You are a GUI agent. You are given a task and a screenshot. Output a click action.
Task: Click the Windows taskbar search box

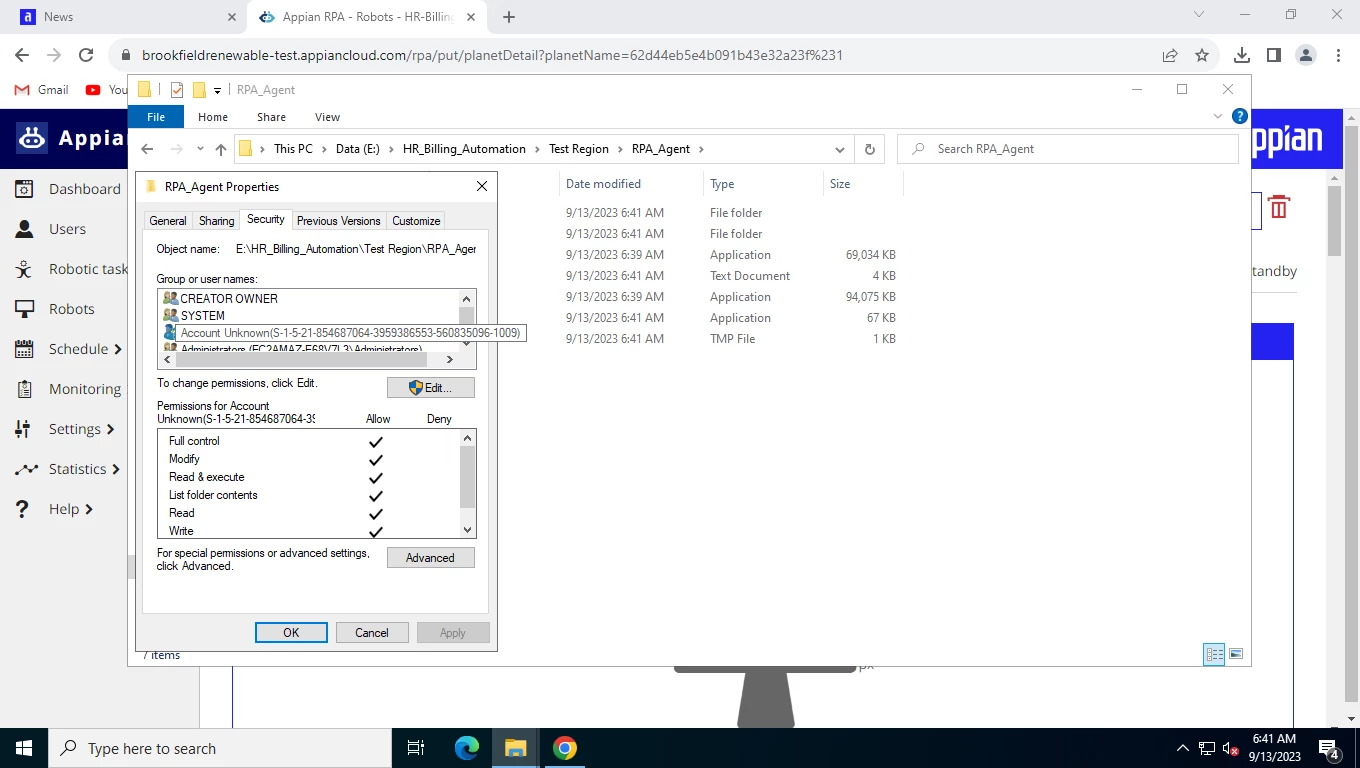[219, 748]
